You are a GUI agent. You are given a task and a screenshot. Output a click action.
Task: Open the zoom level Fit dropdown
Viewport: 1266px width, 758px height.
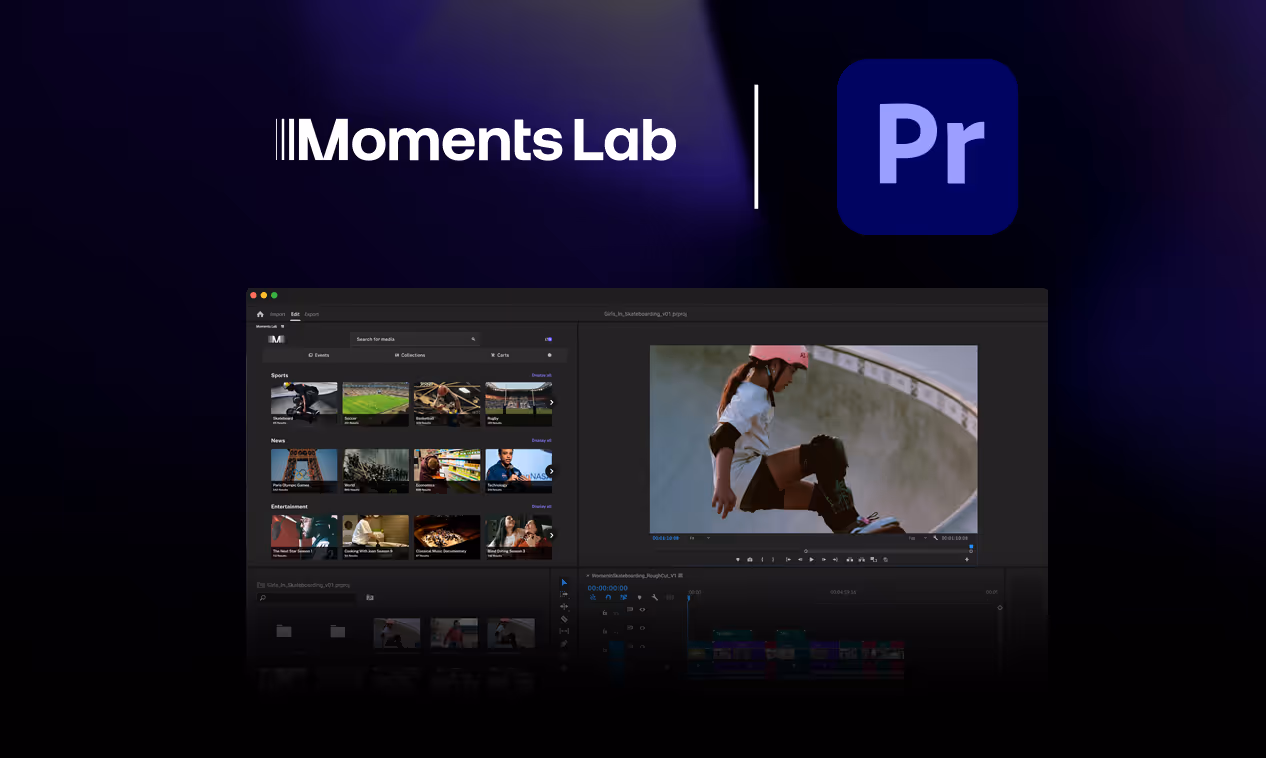pyautogui.click(x=699, y=538)
